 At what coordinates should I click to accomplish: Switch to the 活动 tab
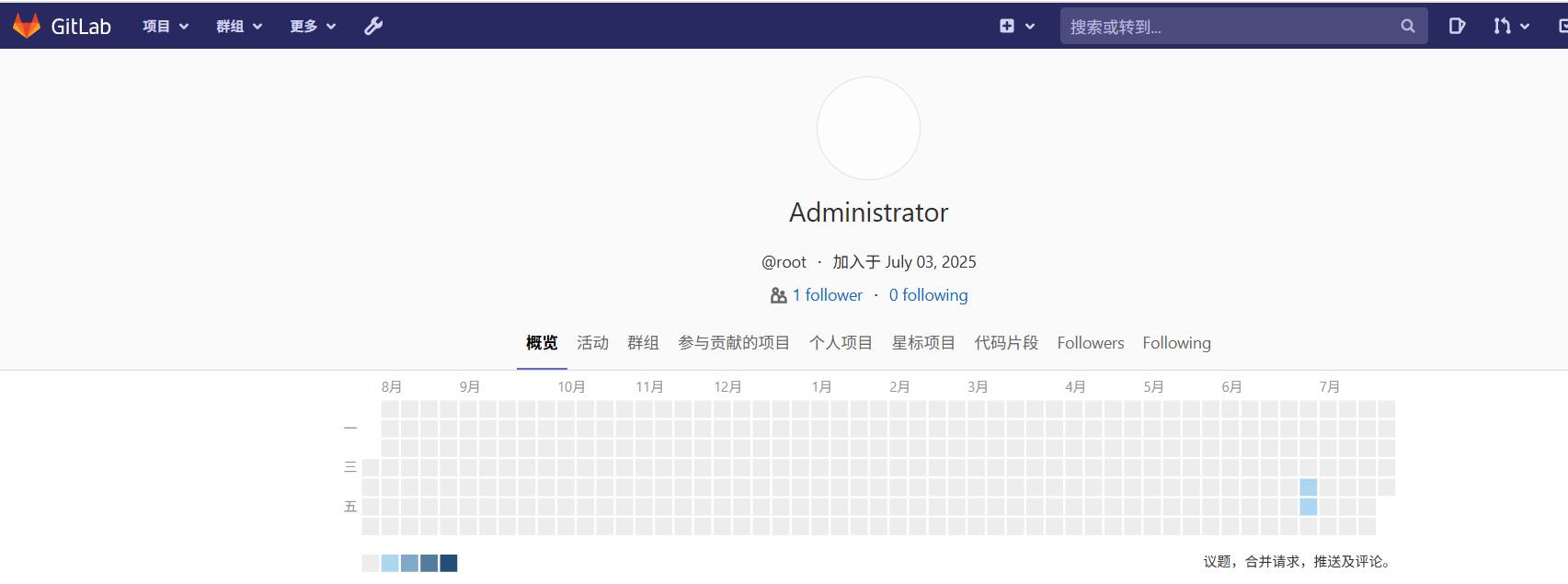(592, 343)
